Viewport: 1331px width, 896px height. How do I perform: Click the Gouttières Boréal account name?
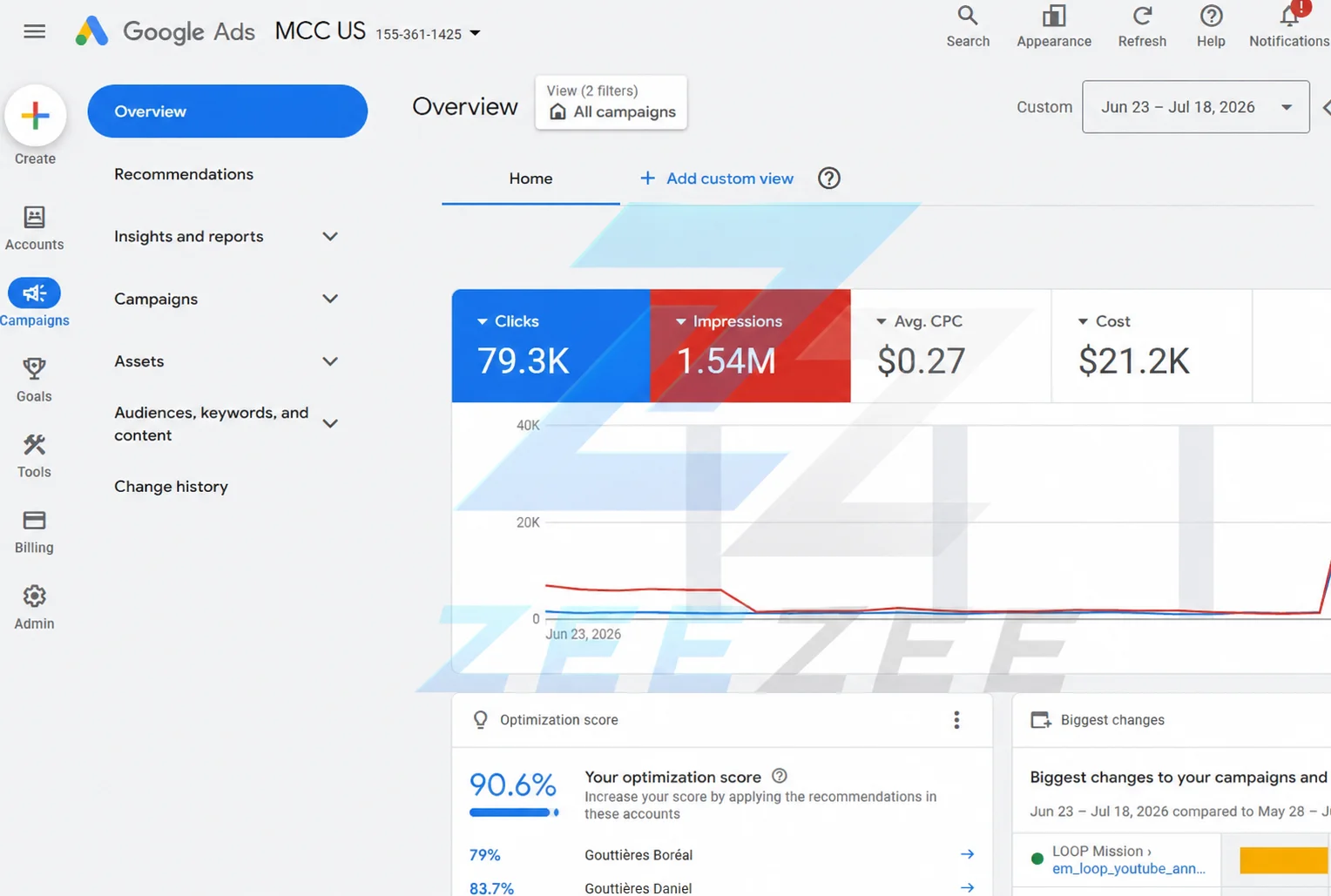click(x=638, y=855)
